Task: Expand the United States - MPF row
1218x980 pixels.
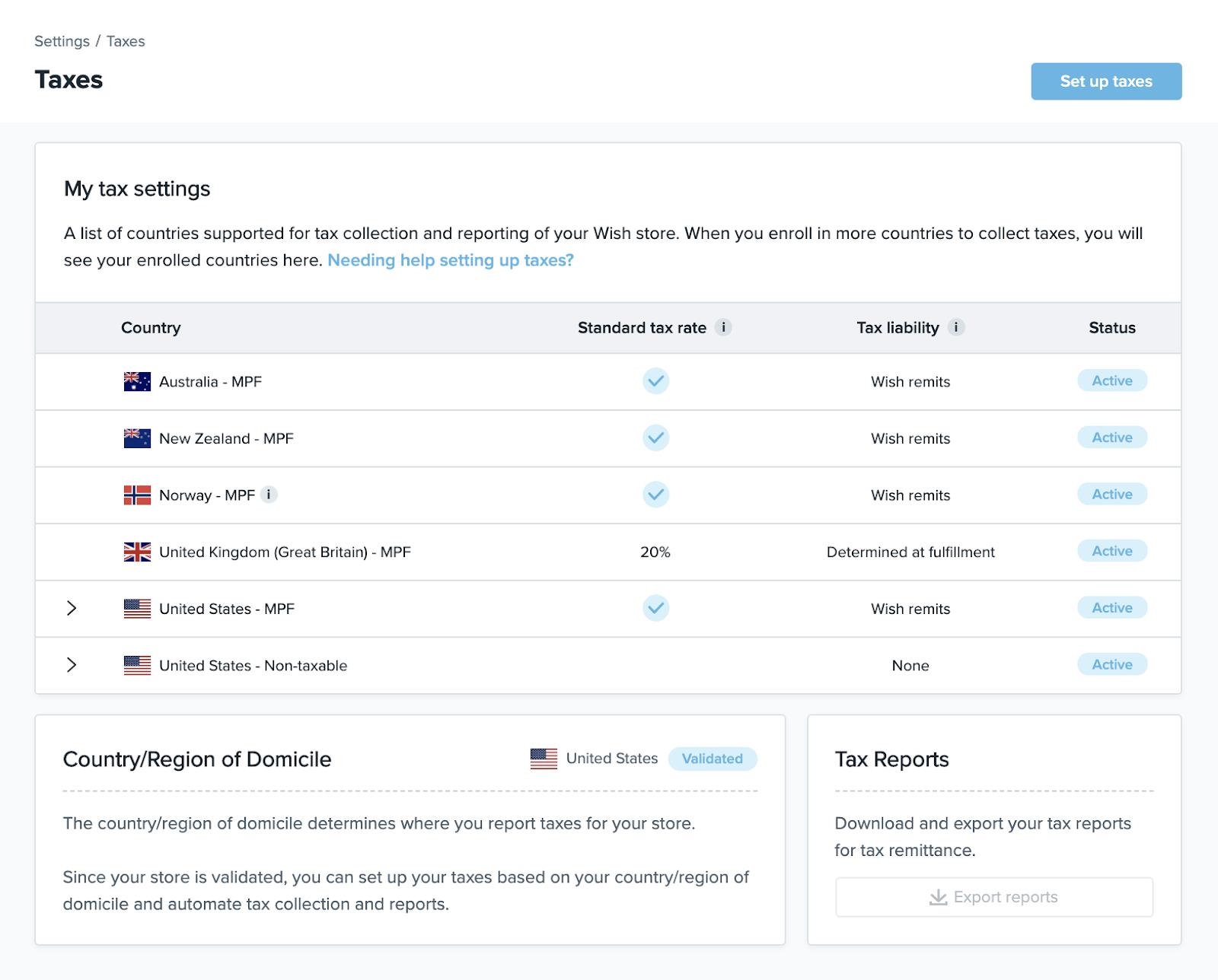Action: click(x=72, y=608)
